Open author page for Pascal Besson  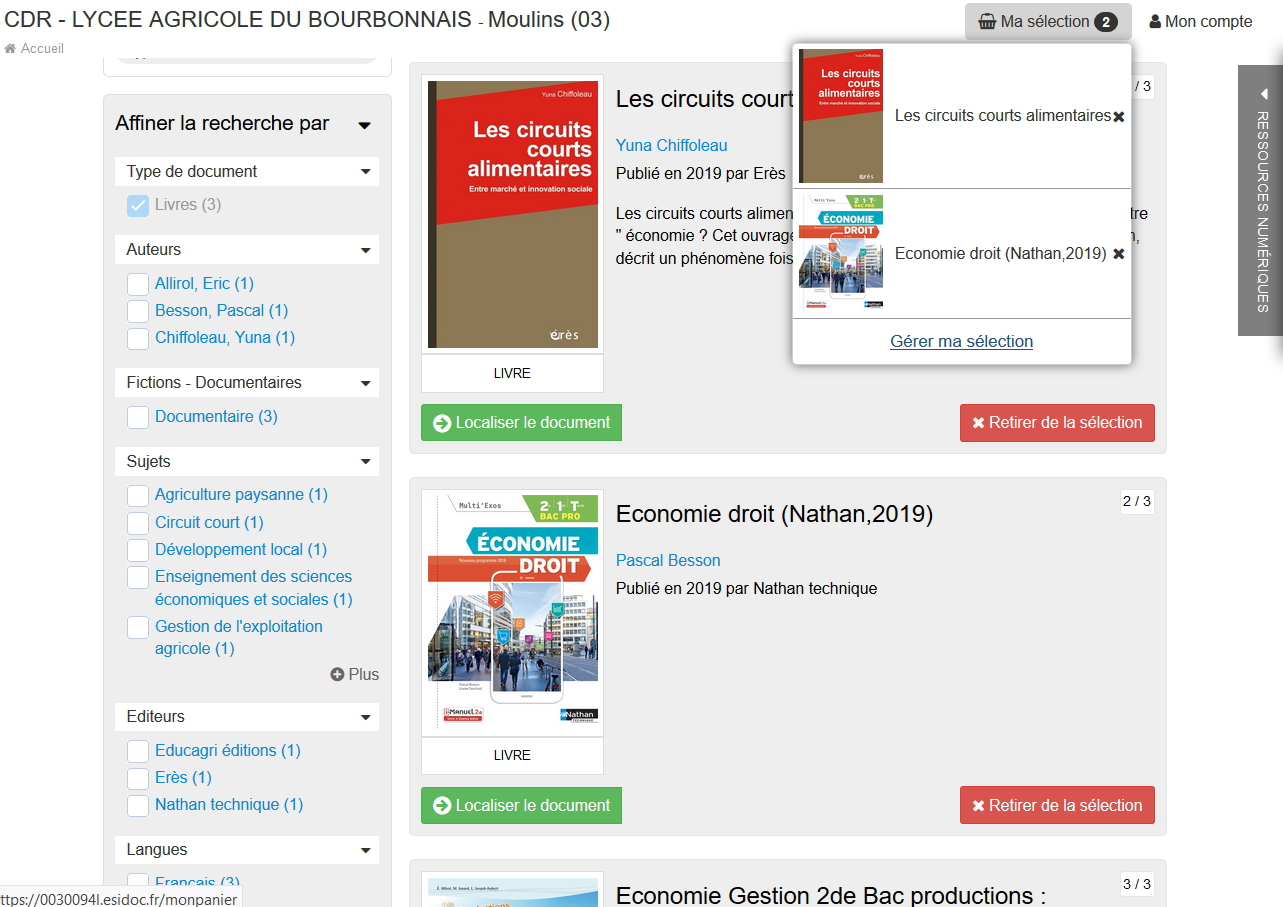(668, 561)
